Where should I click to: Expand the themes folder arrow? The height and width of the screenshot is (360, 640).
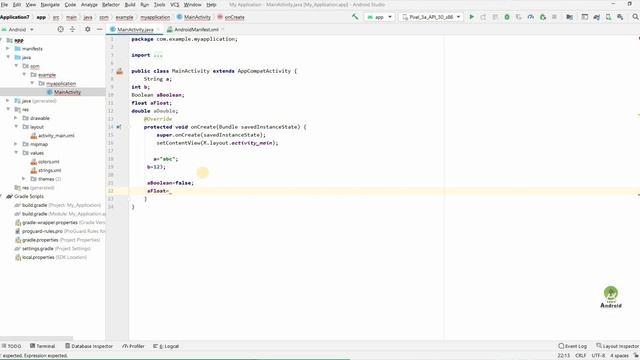pyautogui.click(x=24, y=179)
